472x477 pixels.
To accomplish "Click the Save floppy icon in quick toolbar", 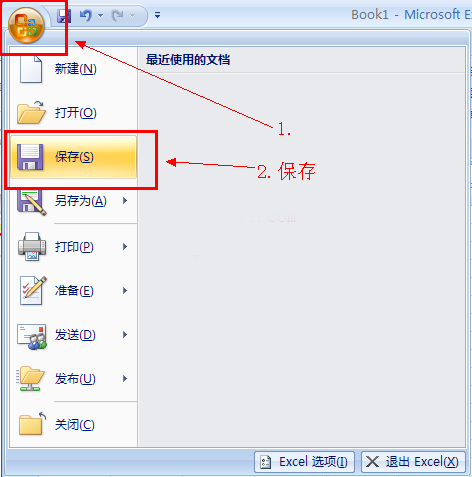I will click(x=64, y=16).
